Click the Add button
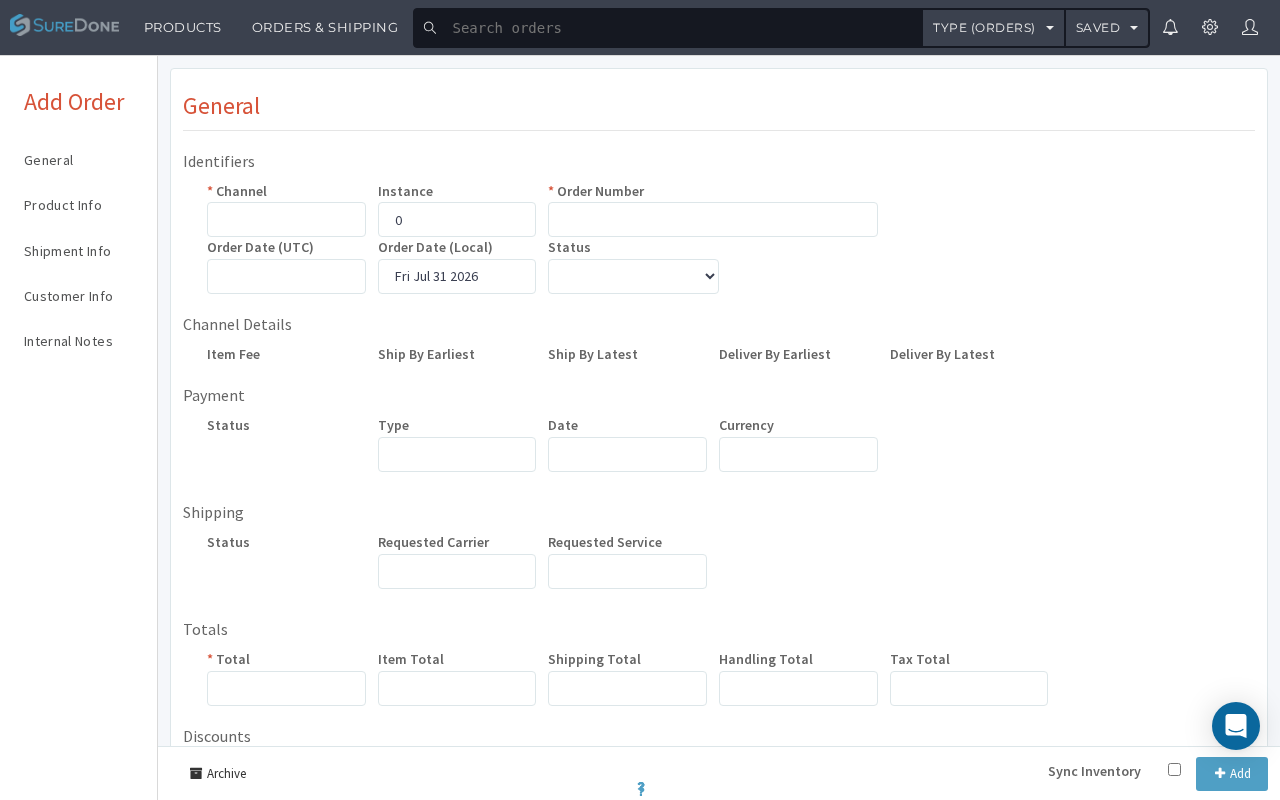The image size is (1280, 800). (x=1232, y=774)
